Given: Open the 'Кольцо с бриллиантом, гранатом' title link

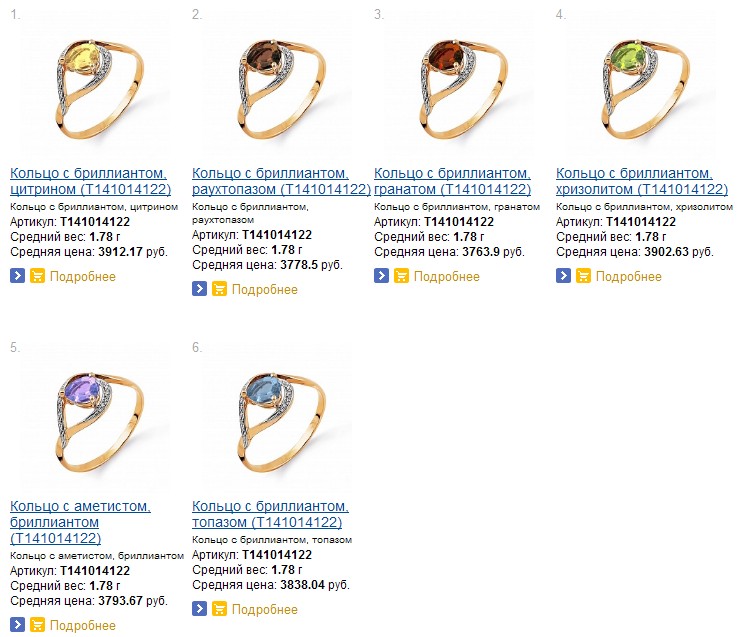Looking at the screenshot, I should pyautogui.click(x=452, y=181).
